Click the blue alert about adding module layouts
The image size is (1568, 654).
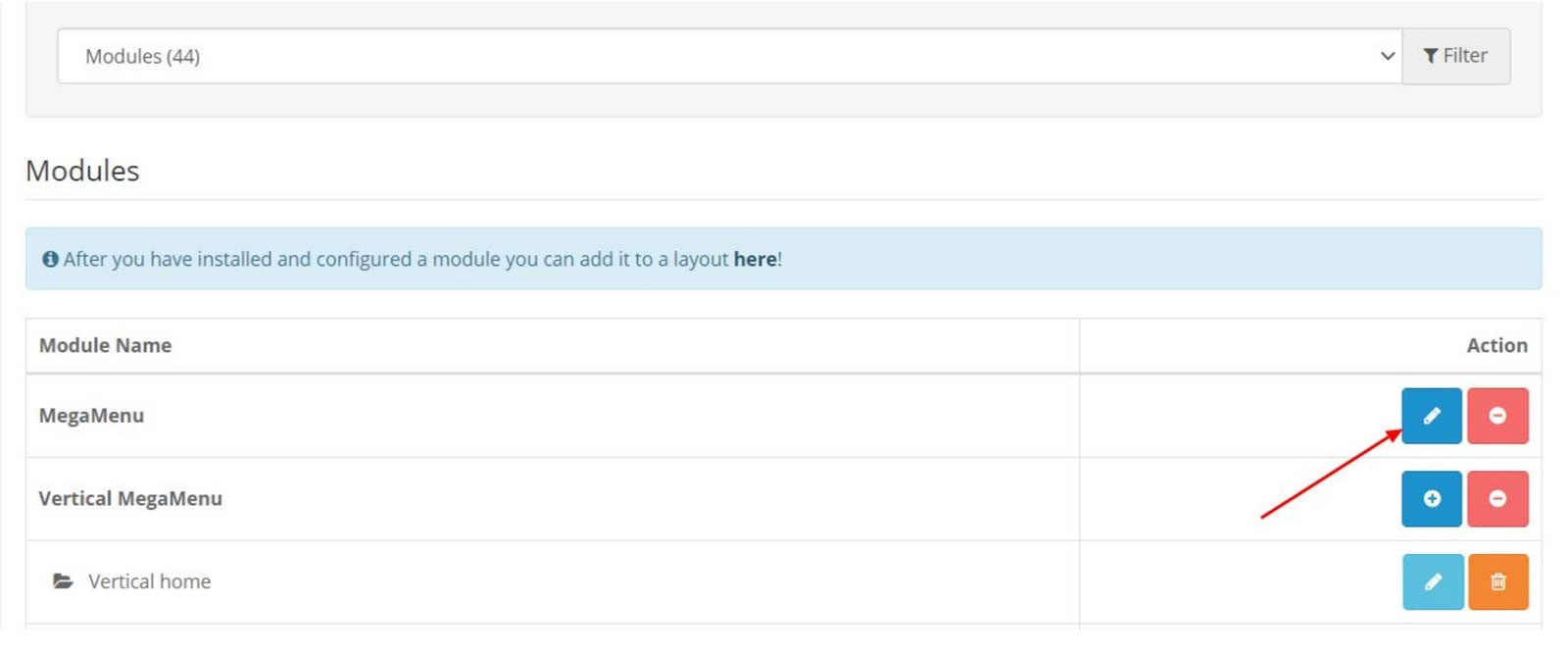(x=1078, y=259)
